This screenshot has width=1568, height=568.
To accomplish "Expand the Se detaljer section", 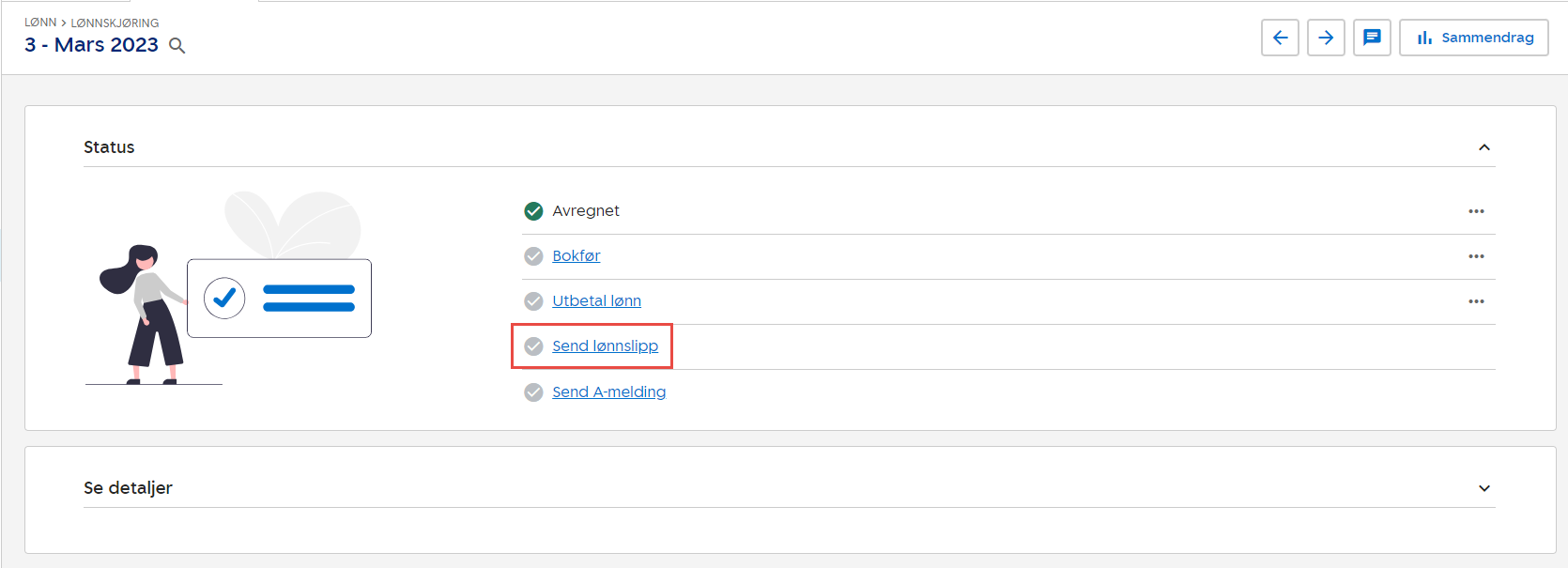I will point(1484,488).
